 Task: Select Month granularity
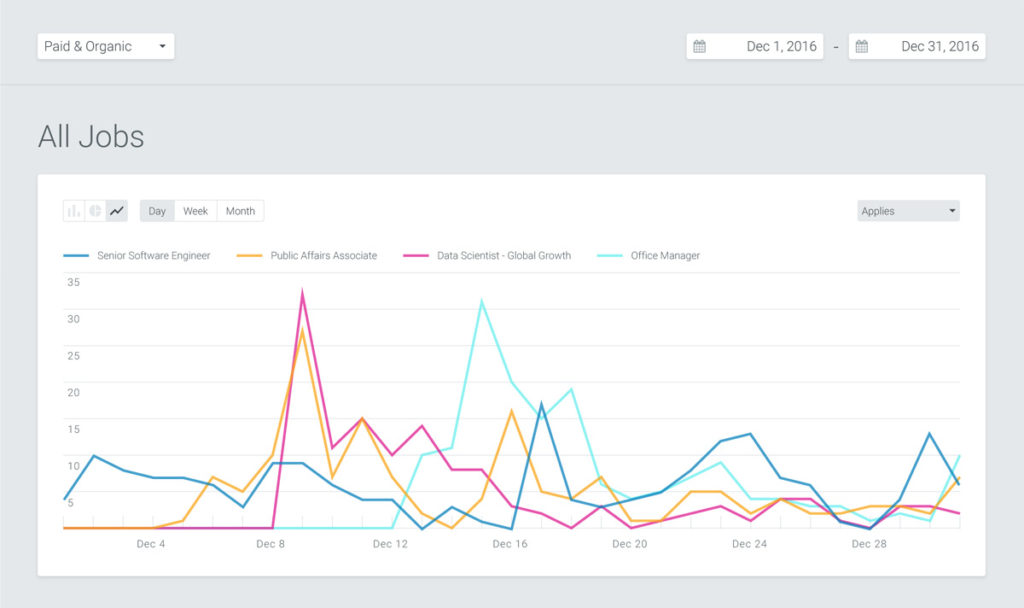pos(240,211)
